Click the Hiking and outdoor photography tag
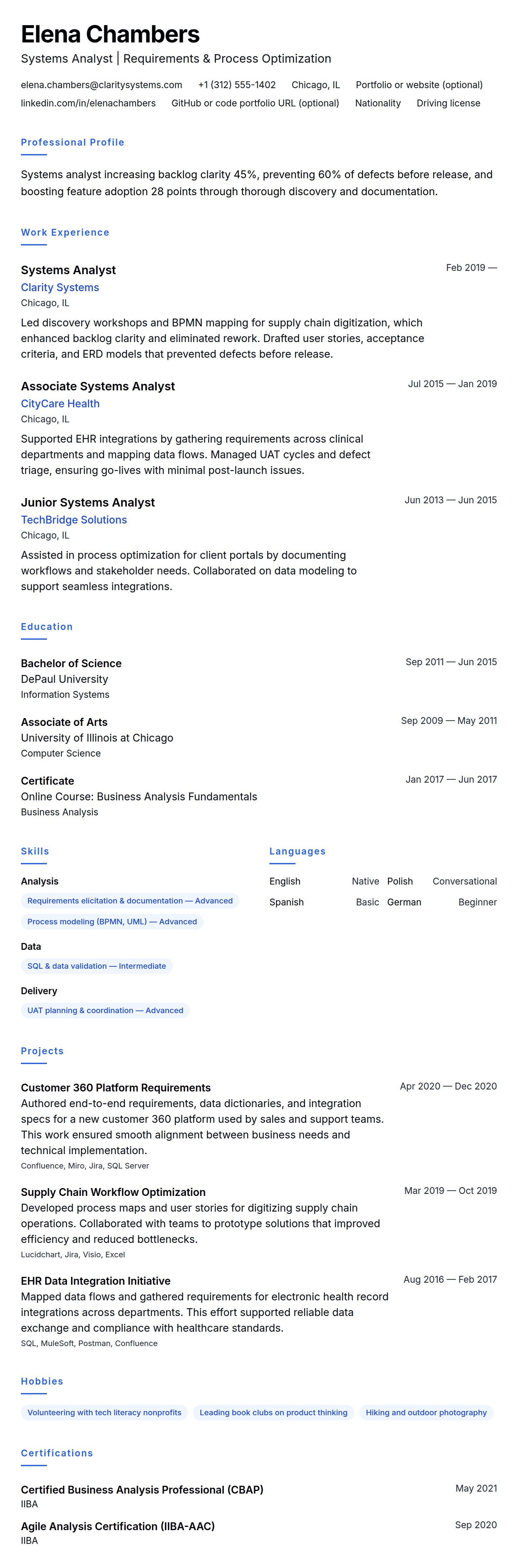Viewport: 518px width, 1568px height. [426, 1413]
